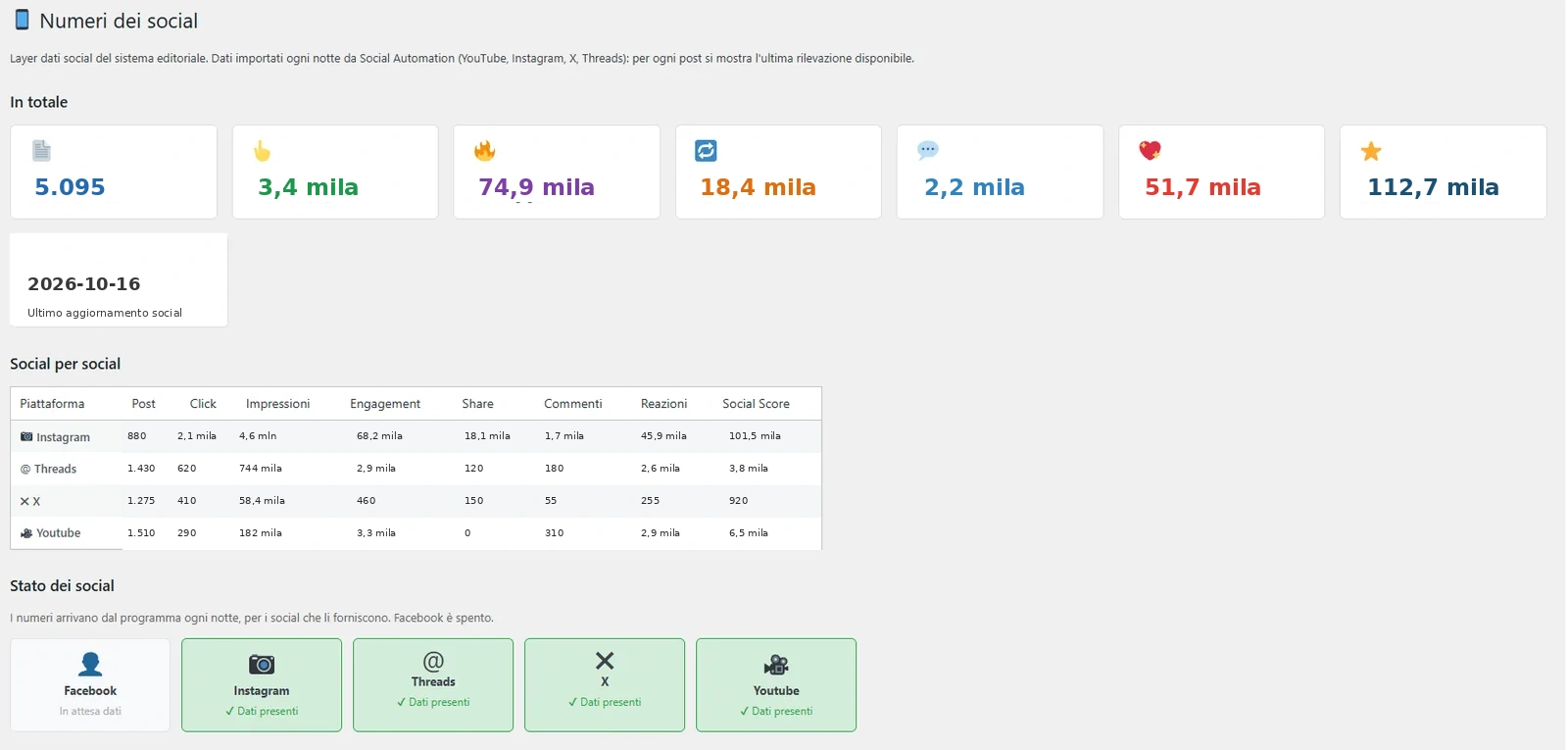Select the Dati presenti status under Youtube
The width and height of the screenshot is (1568, 750).
[x=776, y=712]
